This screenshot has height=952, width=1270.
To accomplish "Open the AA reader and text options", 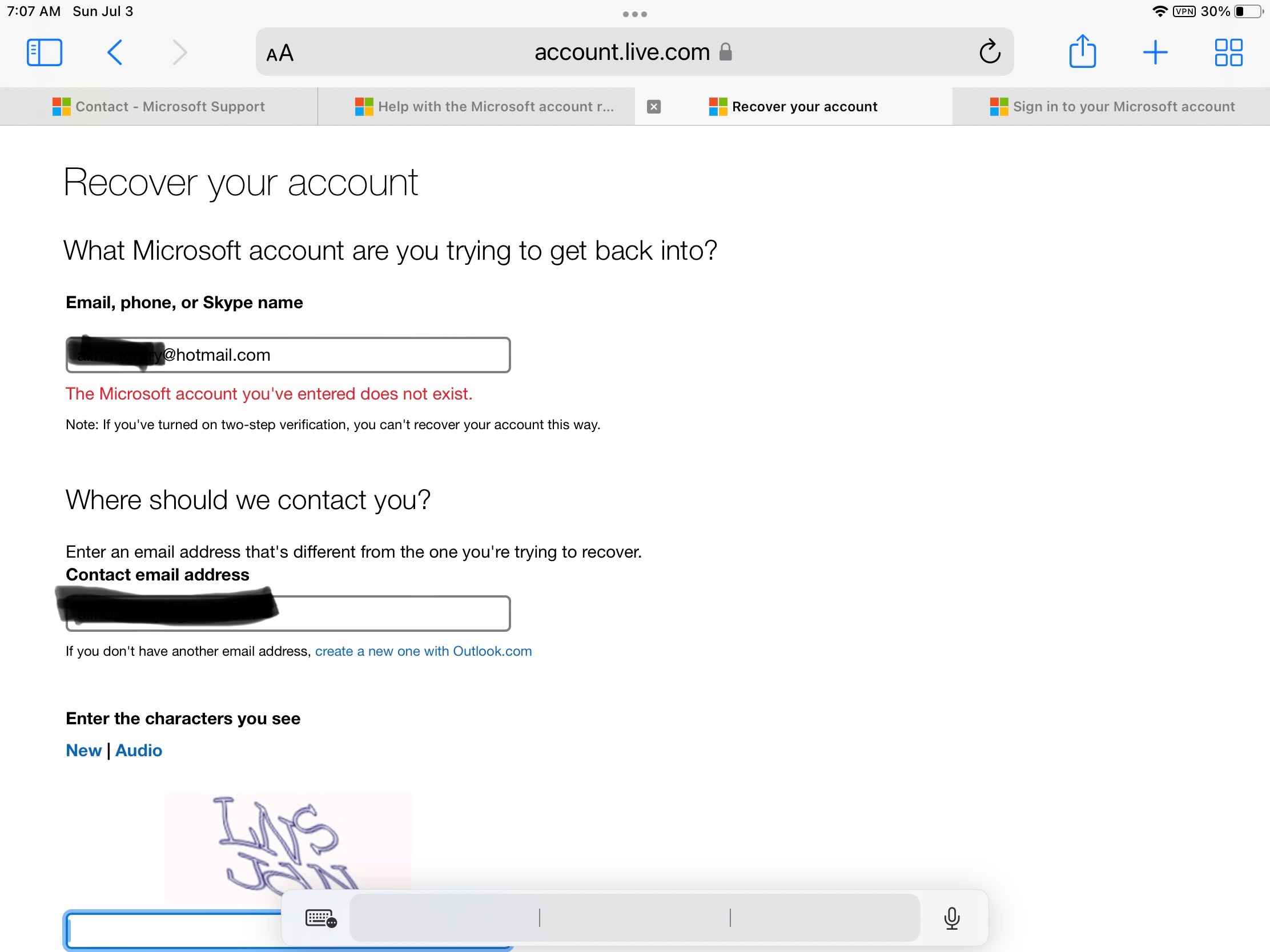I will (280, 54).
